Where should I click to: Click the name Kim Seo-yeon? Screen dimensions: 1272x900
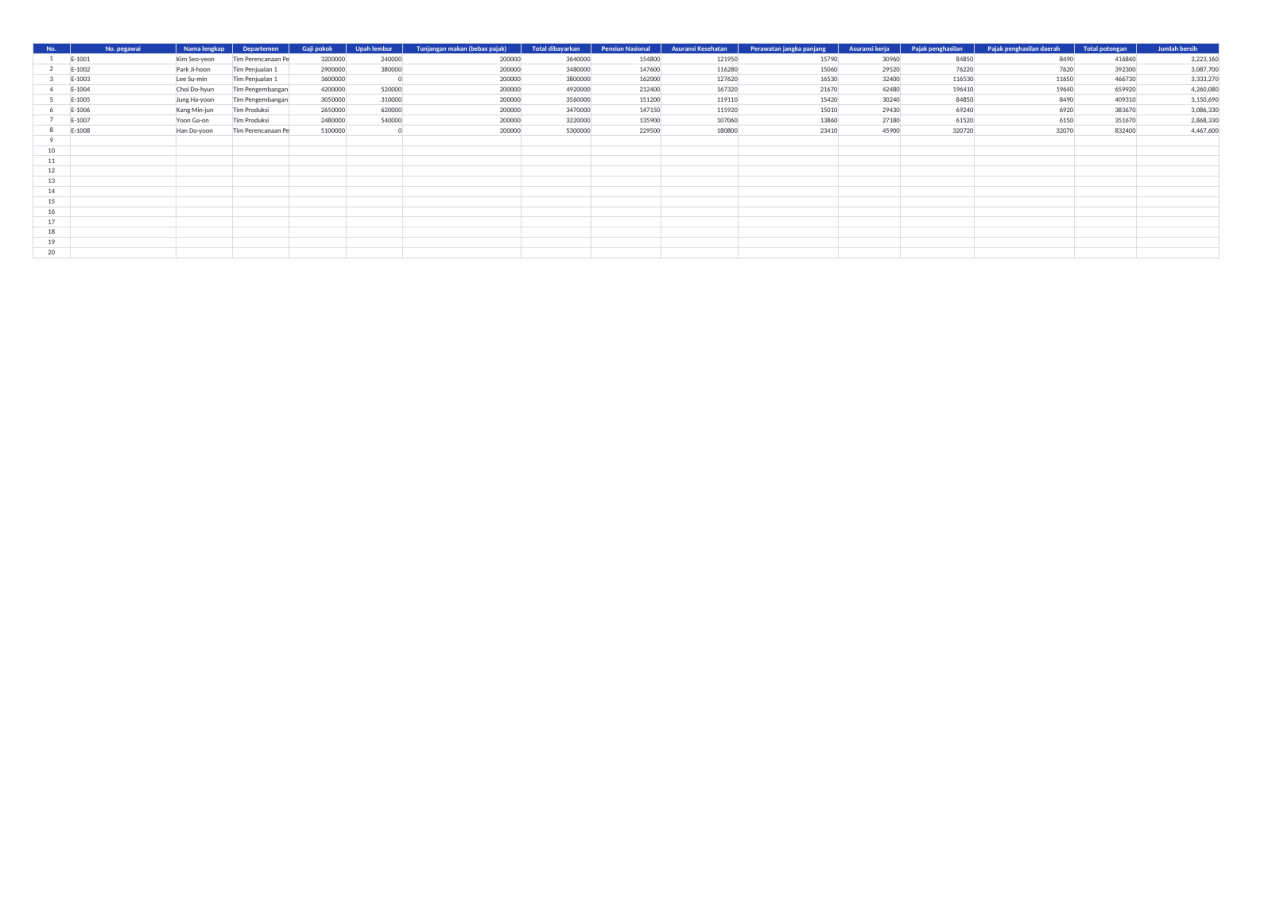click(204, 60)
